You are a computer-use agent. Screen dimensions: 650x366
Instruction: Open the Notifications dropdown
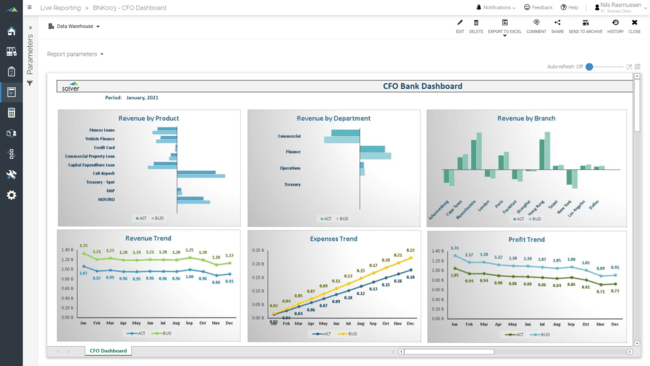pyautogui.click(x=495, y=7)
